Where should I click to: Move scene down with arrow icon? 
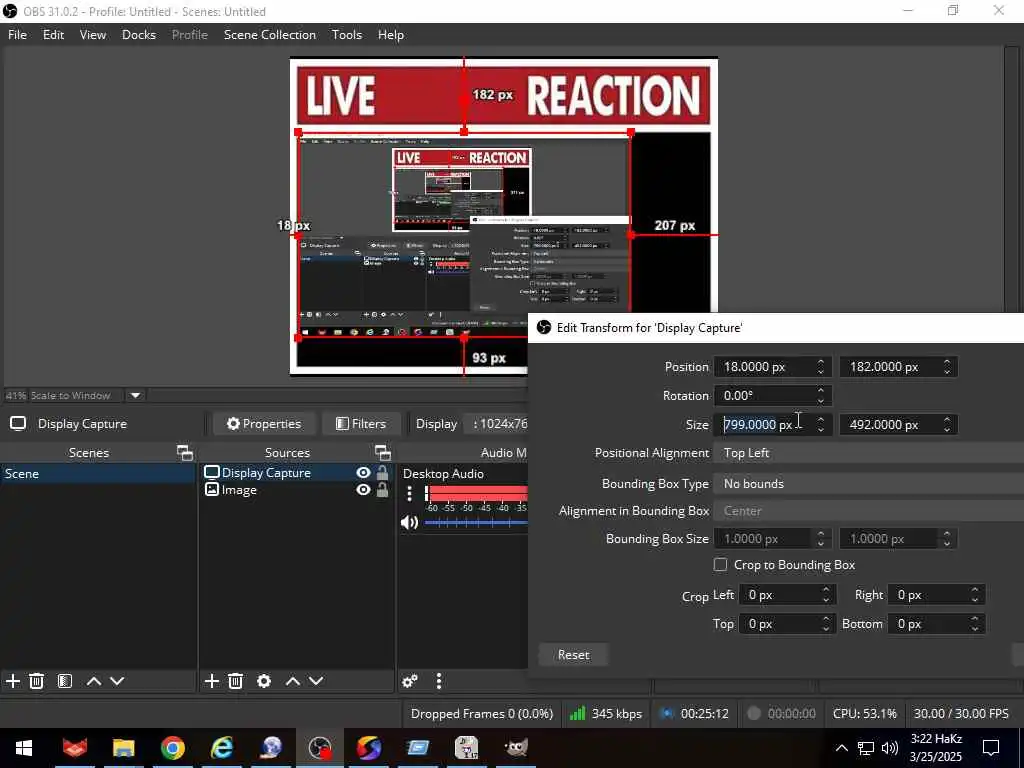tap(117, 681)
